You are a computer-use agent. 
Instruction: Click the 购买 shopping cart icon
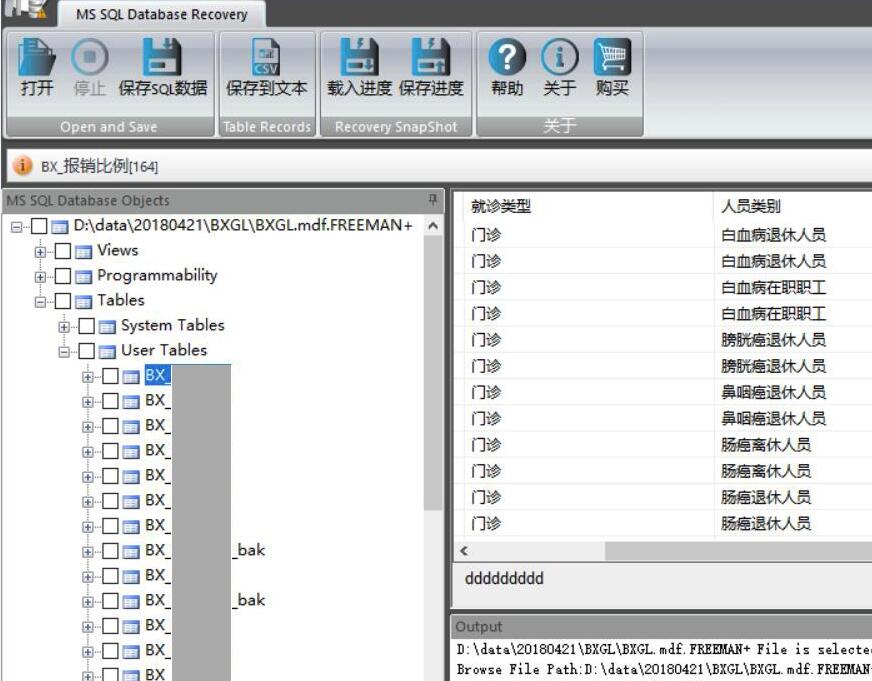[611, 57]
